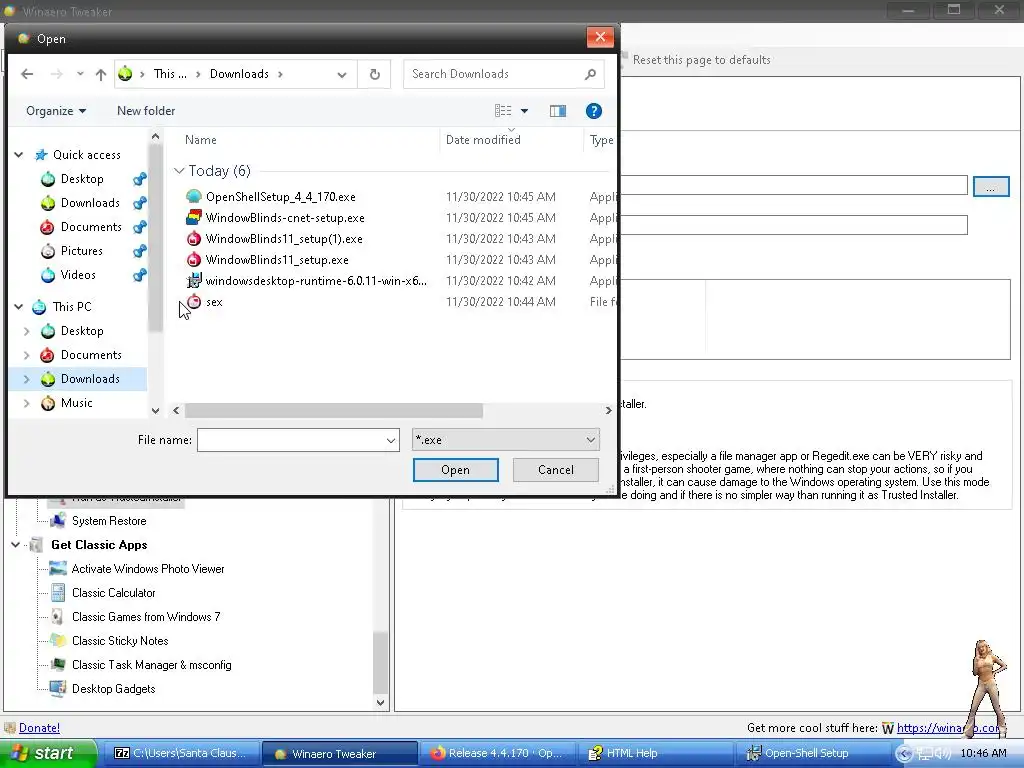Click the Music folder icon
The height and width of the screenshot is (768, 1024).
tap(48, 403)
